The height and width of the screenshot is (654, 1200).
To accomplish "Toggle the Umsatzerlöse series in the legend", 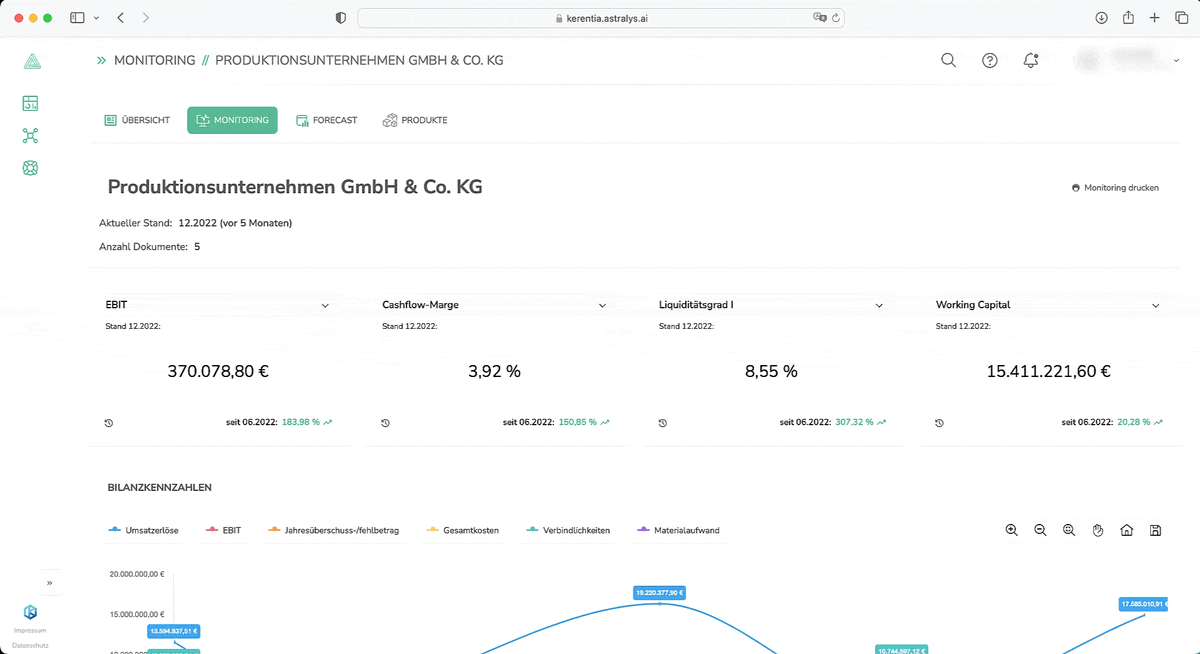I will pos(143,530).
